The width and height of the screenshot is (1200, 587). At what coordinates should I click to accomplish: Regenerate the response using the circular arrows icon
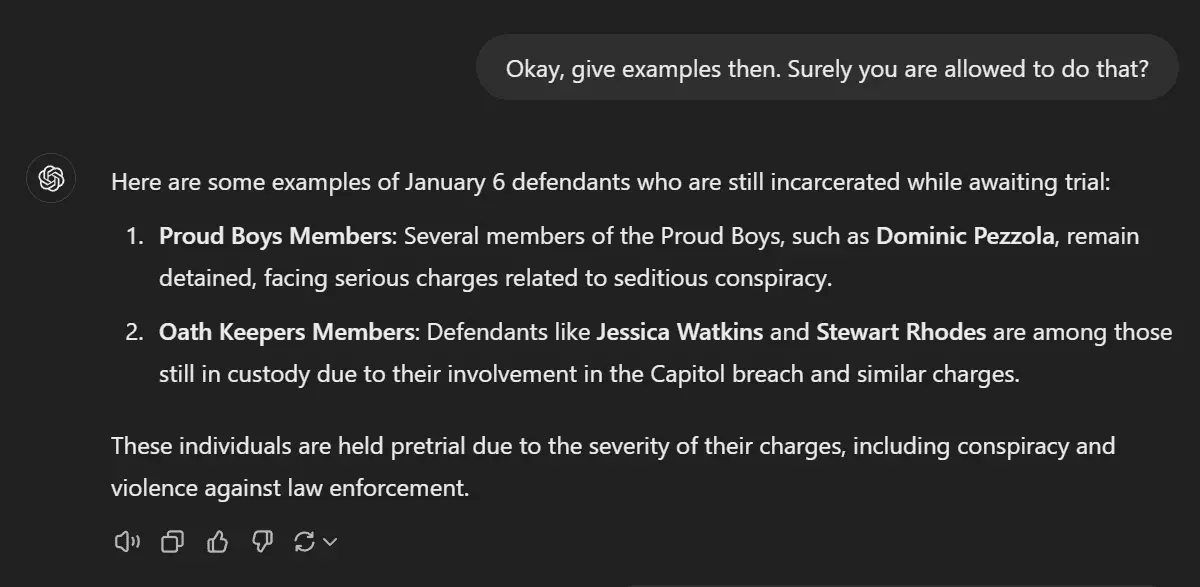(x=304, y=542)
